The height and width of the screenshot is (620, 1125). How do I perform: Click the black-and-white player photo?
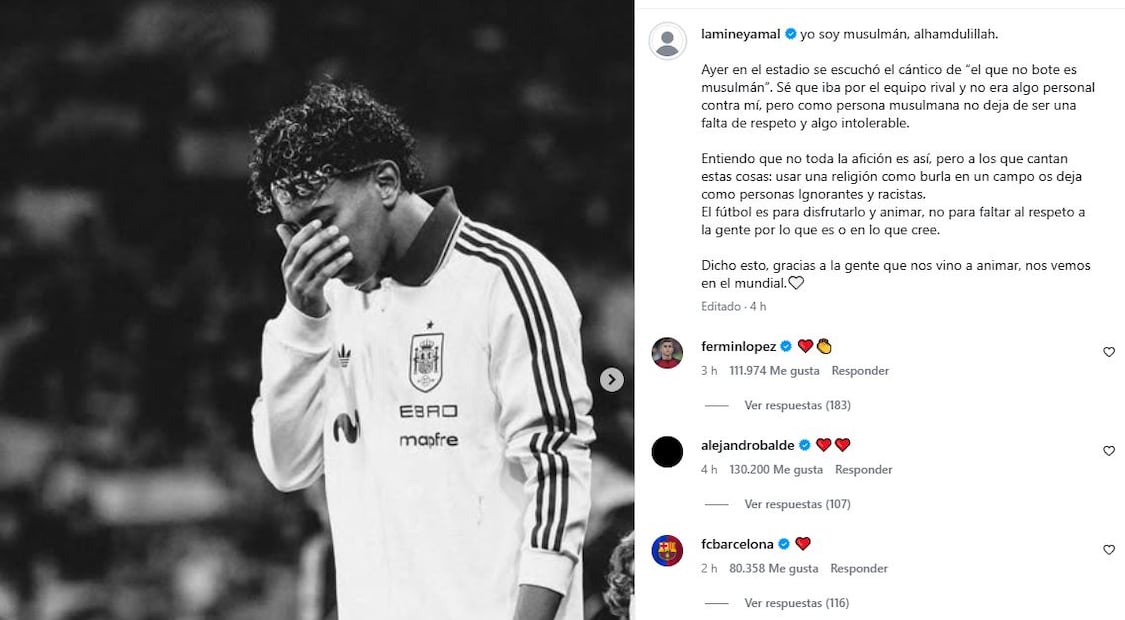(316, 310)
